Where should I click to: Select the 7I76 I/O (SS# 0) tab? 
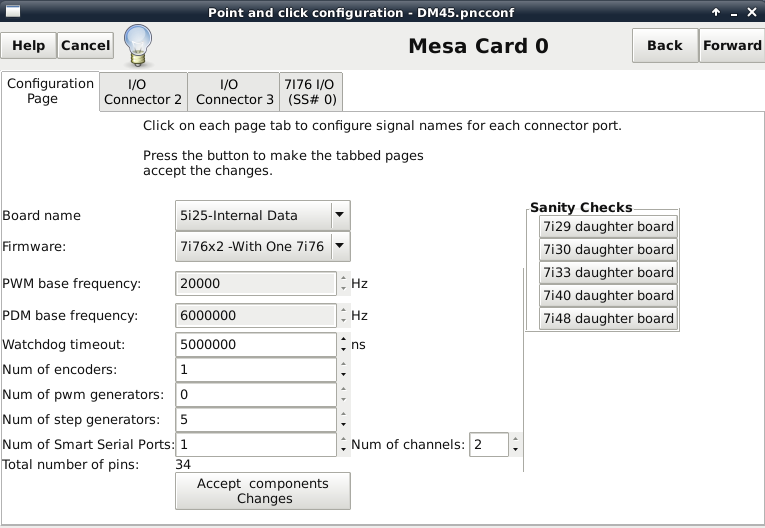(311, 92)
